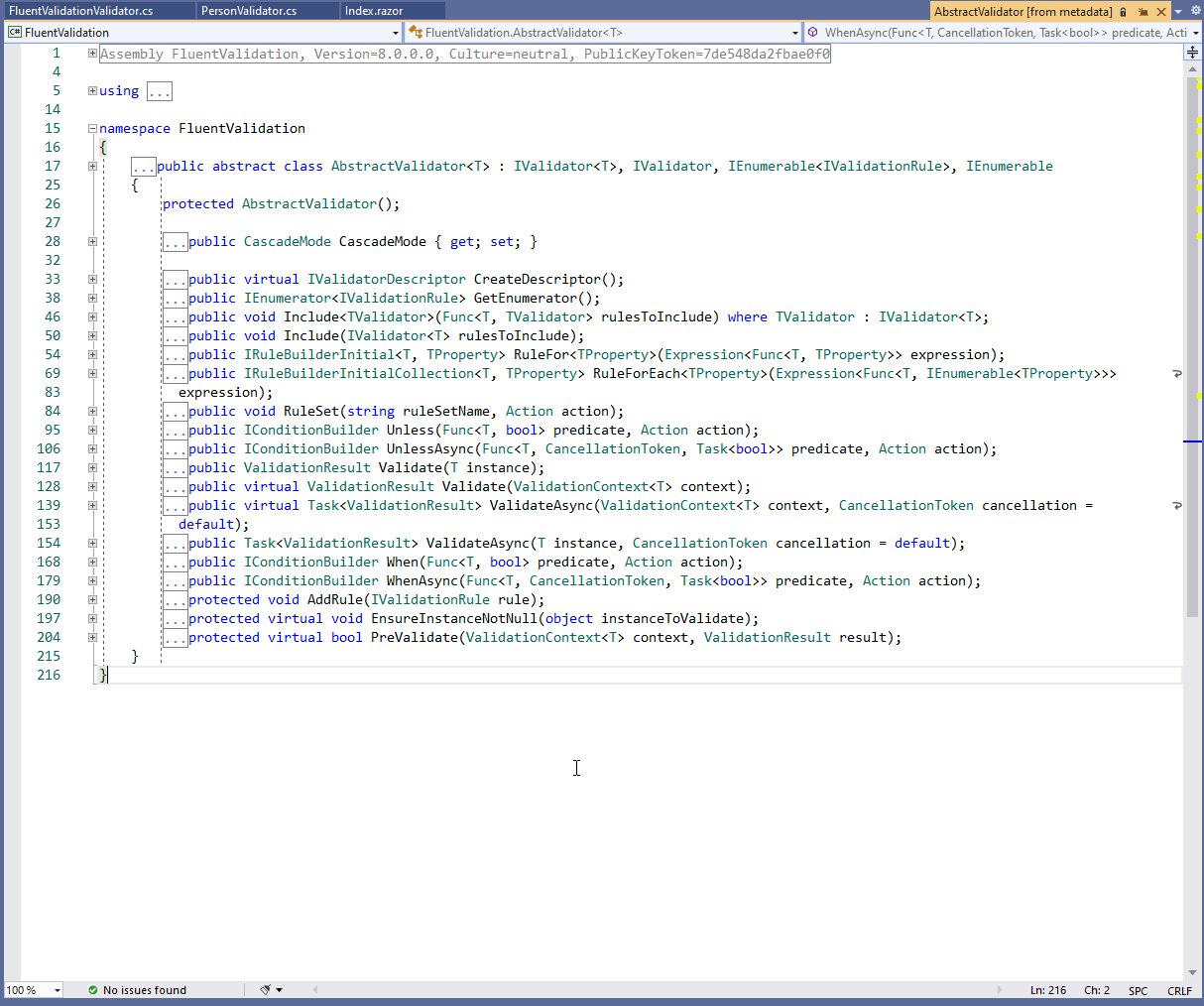Expand outlining for the AddRule method

click(x=92, y=600)
